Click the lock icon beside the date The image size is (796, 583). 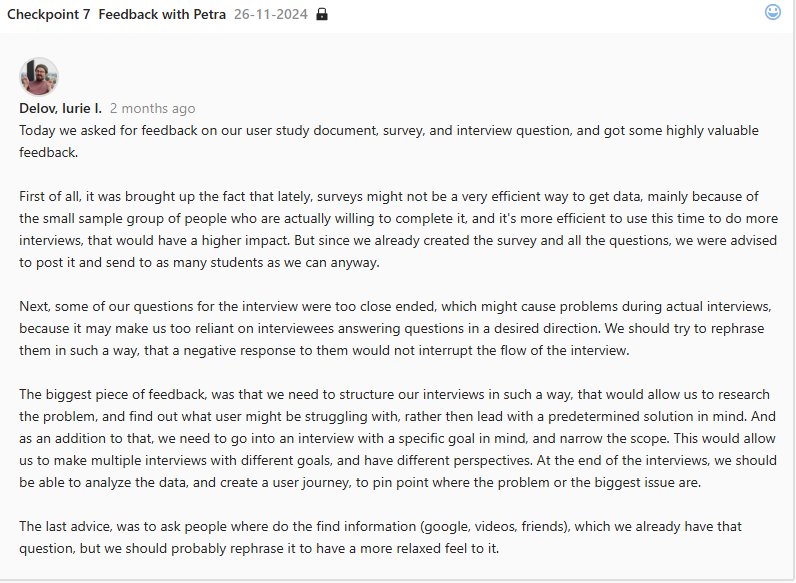322,15
